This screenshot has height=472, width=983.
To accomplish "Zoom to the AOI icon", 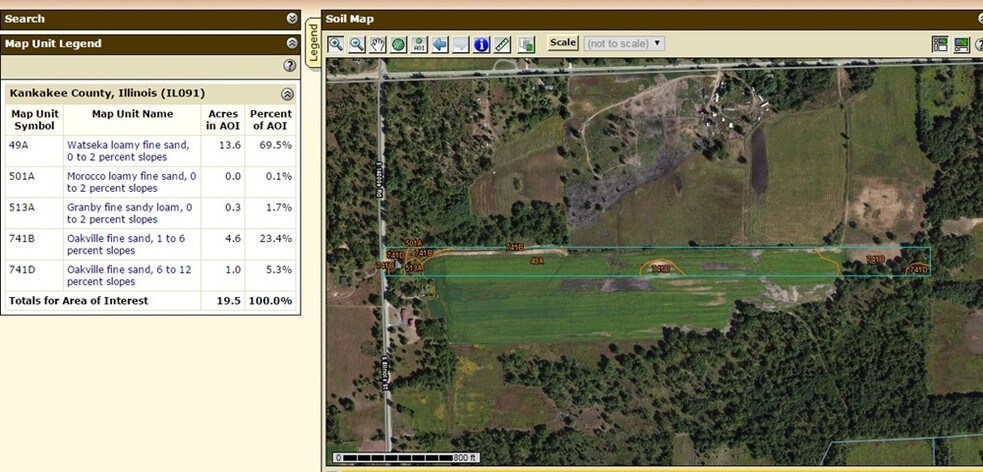I will [420, 44].
